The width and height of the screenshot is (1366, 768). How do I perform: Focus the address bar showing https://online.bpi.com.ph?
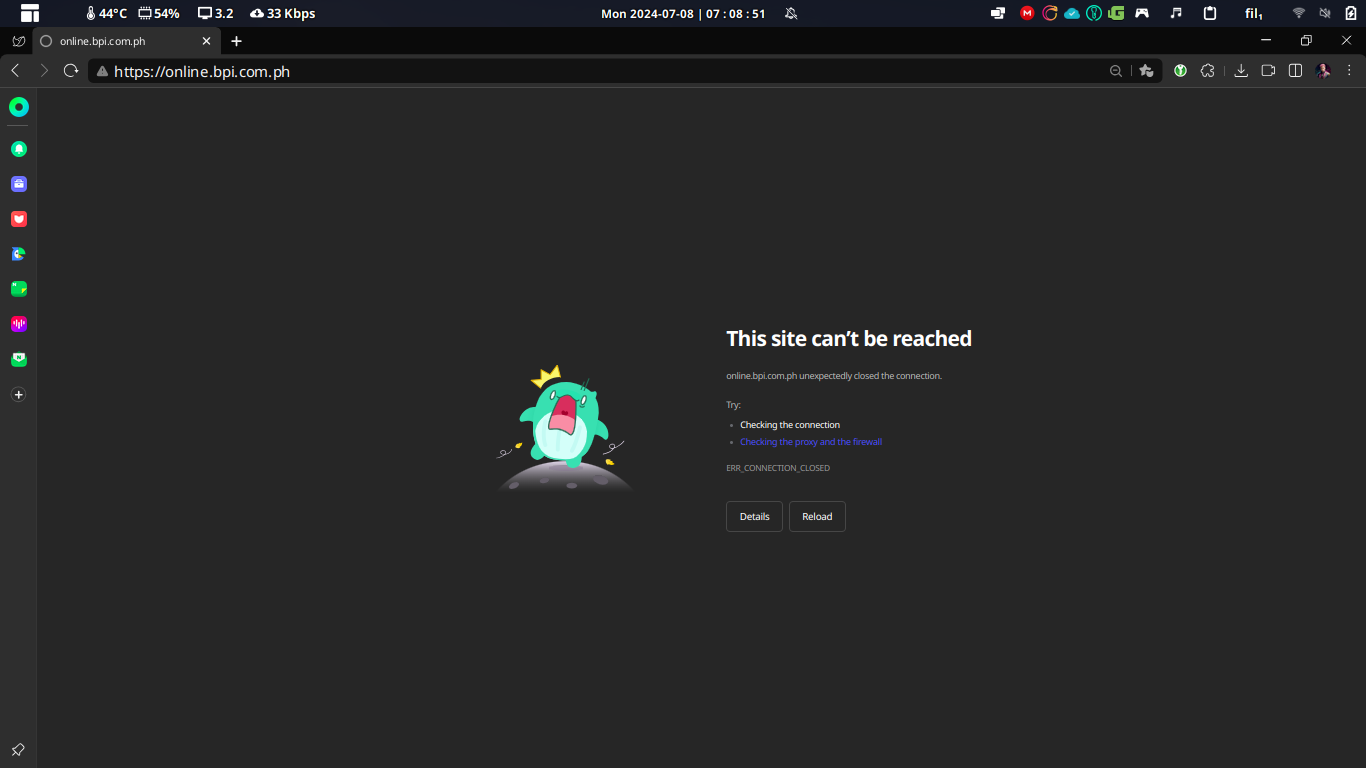pyautogui.click(x=600, y=71)
